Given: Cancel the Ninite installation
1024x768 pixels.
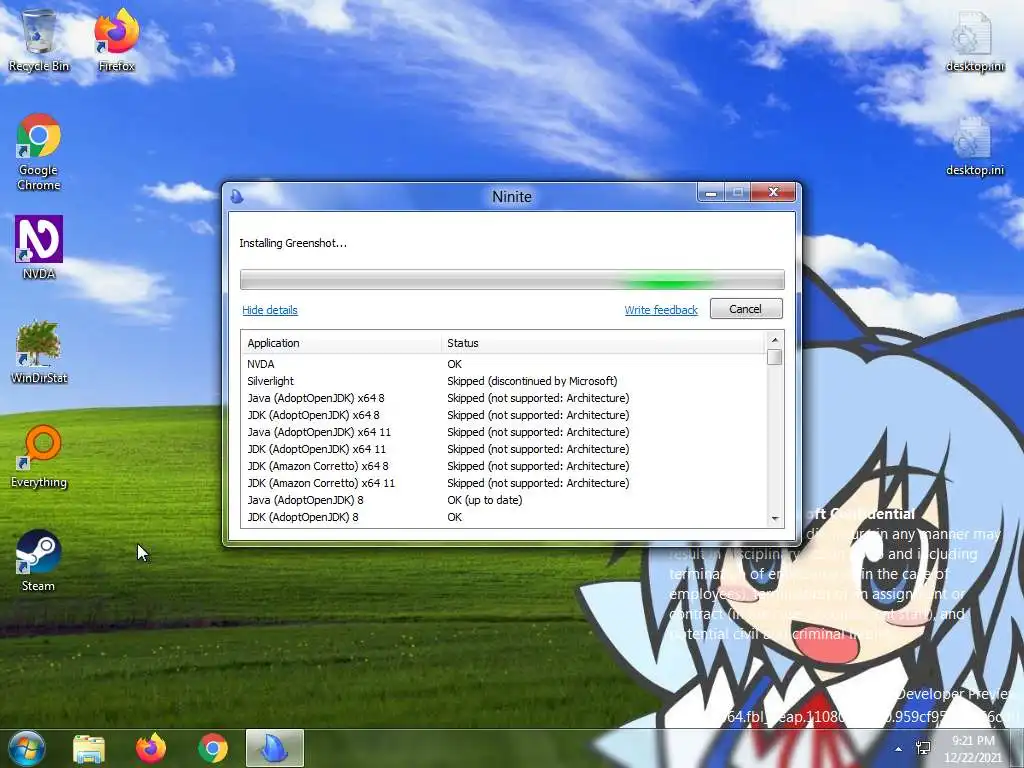Looking at the screenshot, I should tap(746, 309).
